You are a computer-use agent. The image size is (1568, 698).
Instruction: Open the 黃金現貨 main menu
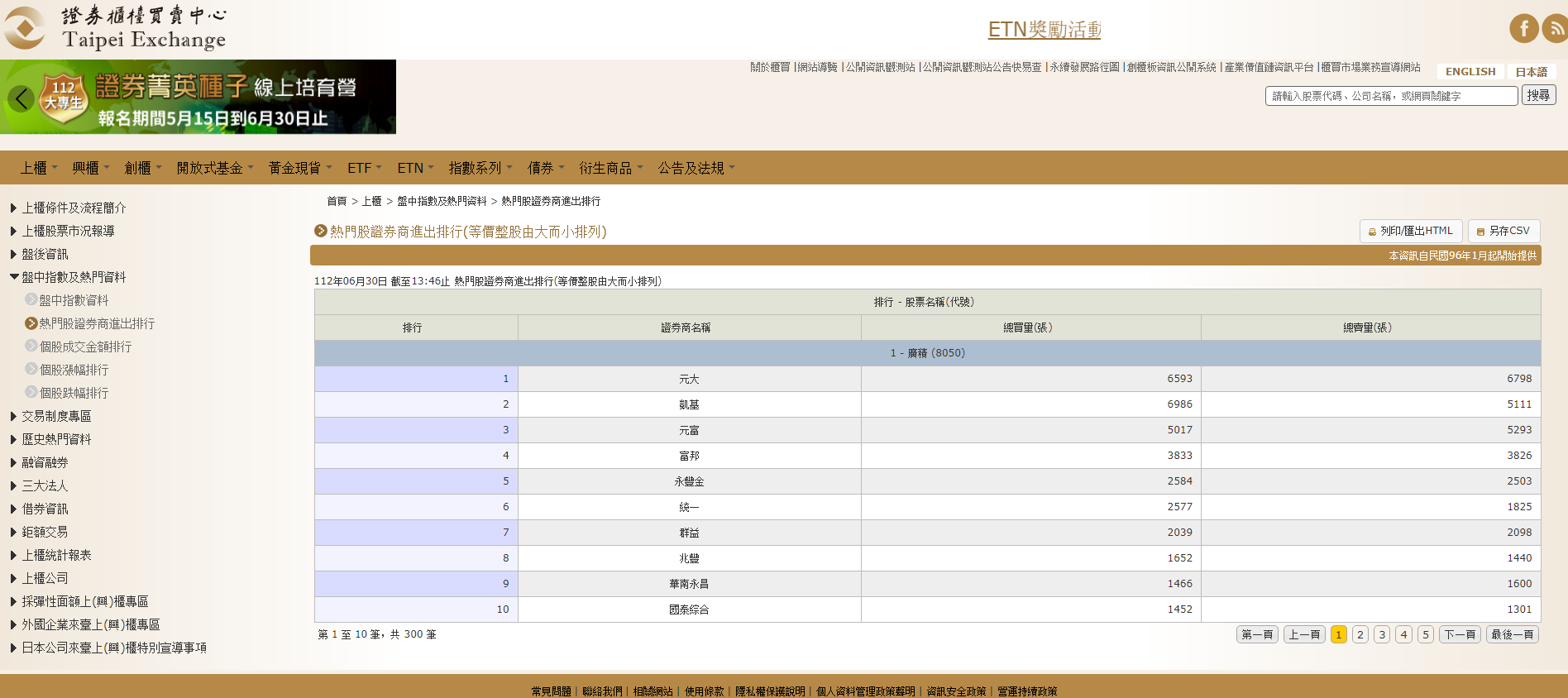pos(300,168)
